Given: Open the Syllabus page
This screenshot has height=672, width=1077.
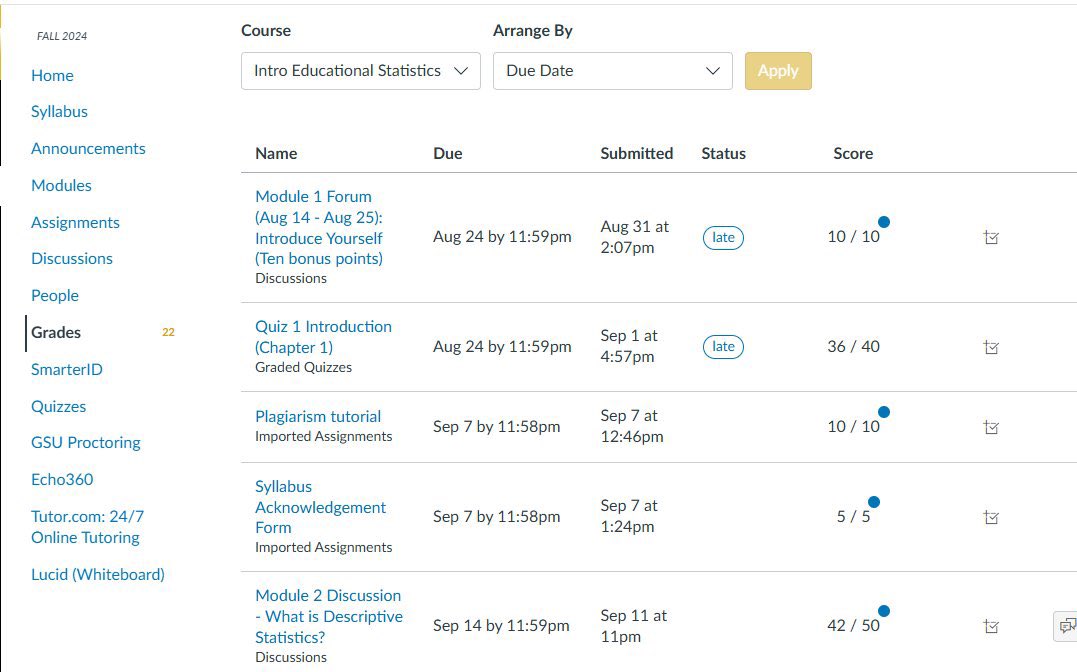Looking at the screenshot, I should click(x=59, y=111).
